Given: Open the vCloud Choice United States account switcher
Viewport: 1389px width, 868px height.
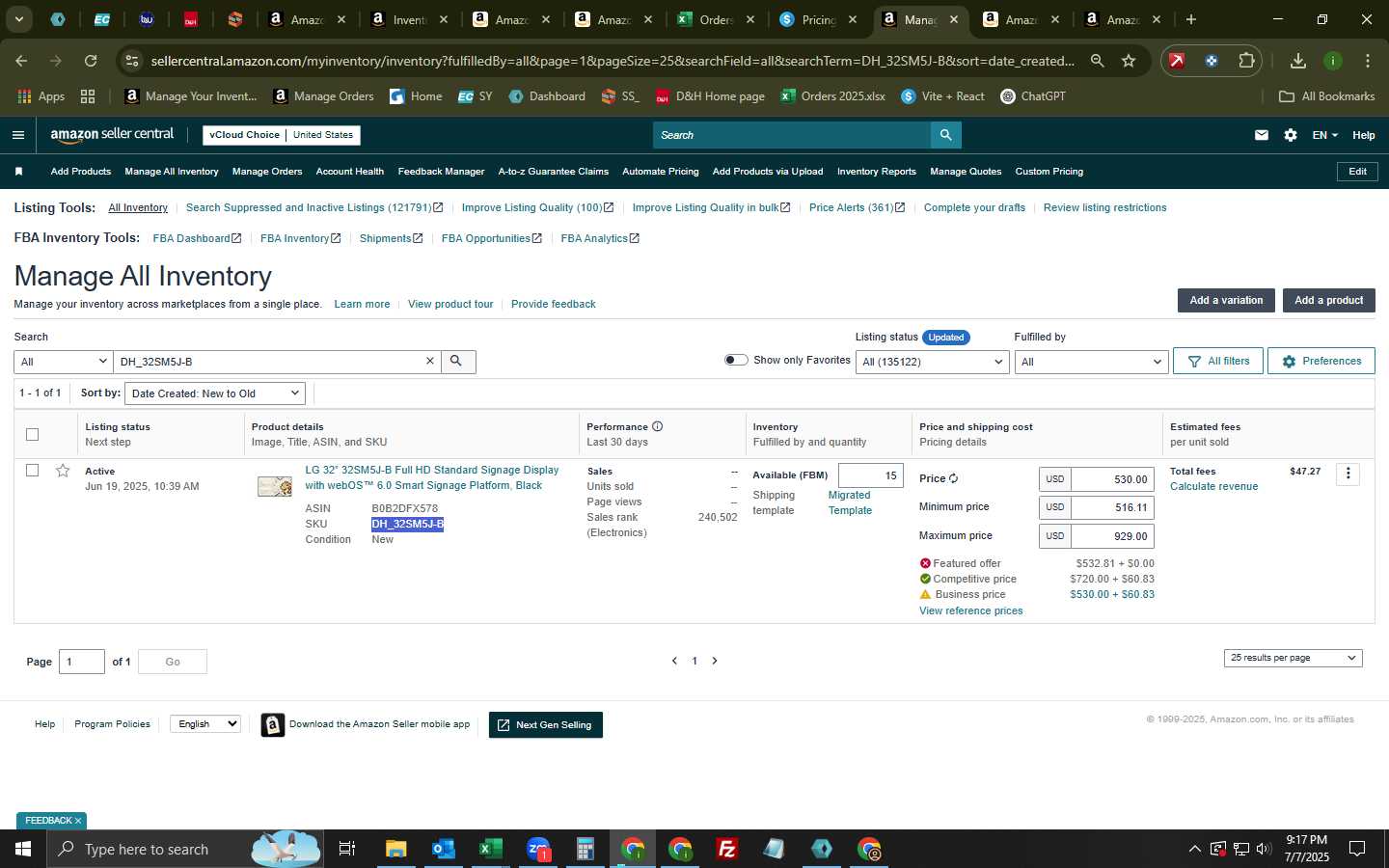Looking at the screenshot, I should click(x=282, y=135).
